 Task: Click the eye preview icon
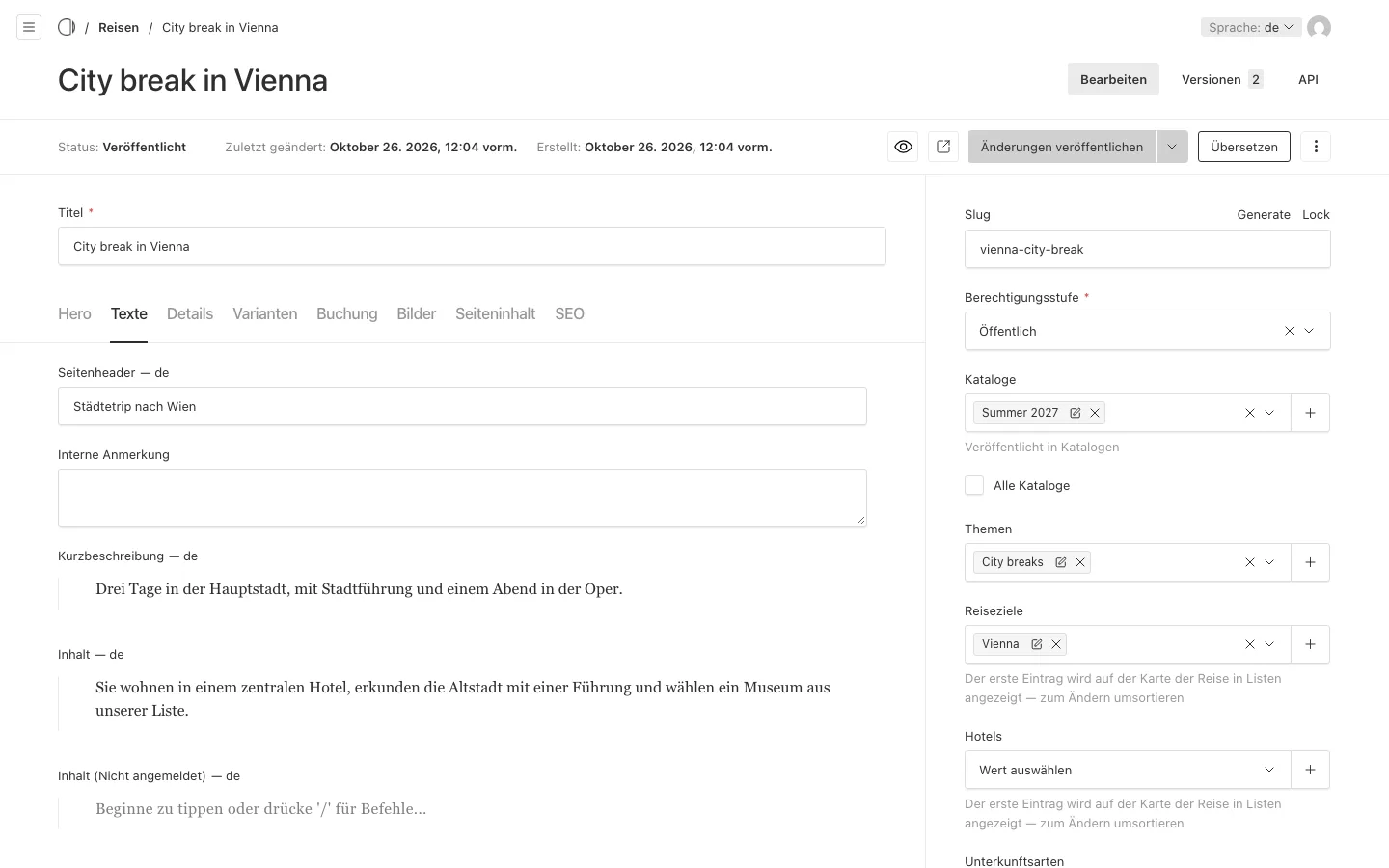click(x=903, y=147)
